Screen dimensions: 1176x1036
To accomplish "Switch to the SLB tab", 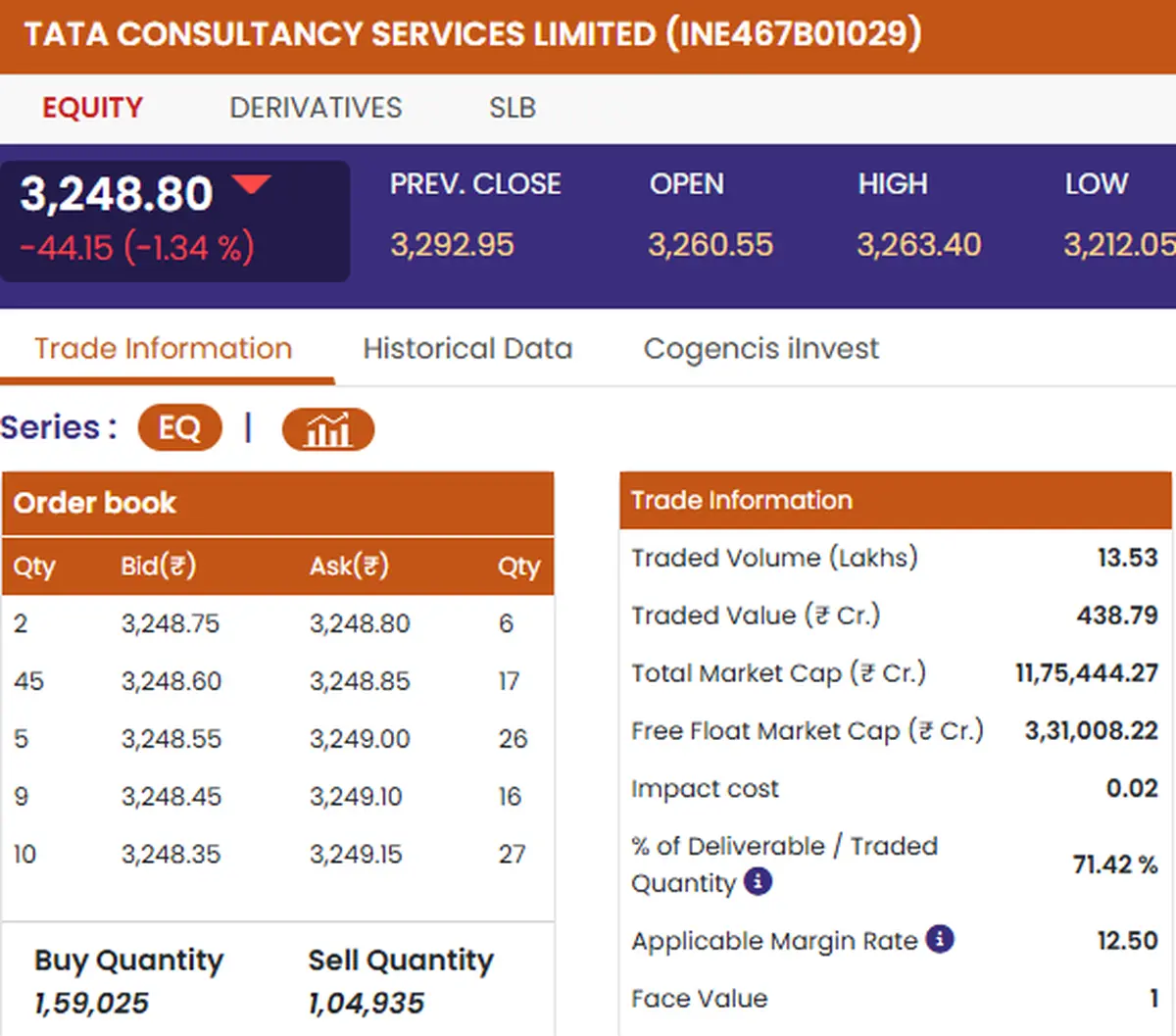I will 513,107.
